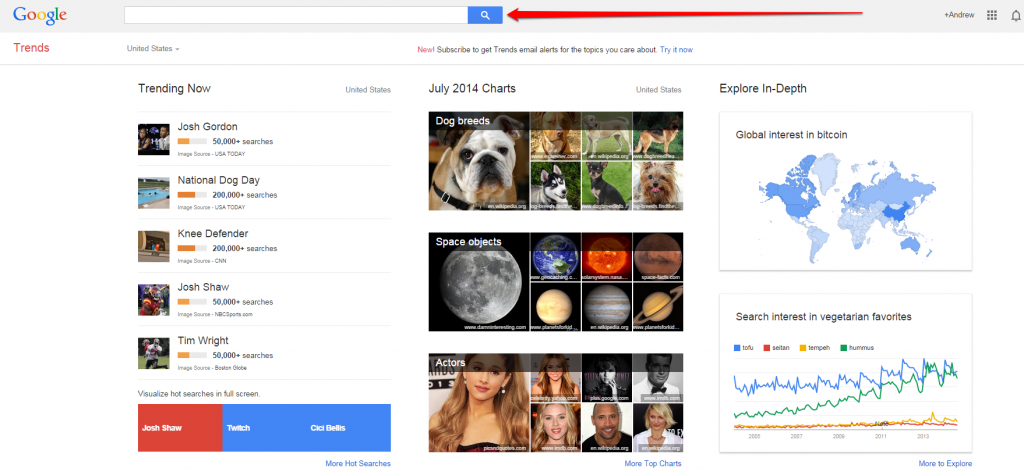Screen dimensions: 1024x472
Task: Click Search interest in vegetarian favorites title
Action: [x=824, y=317]
